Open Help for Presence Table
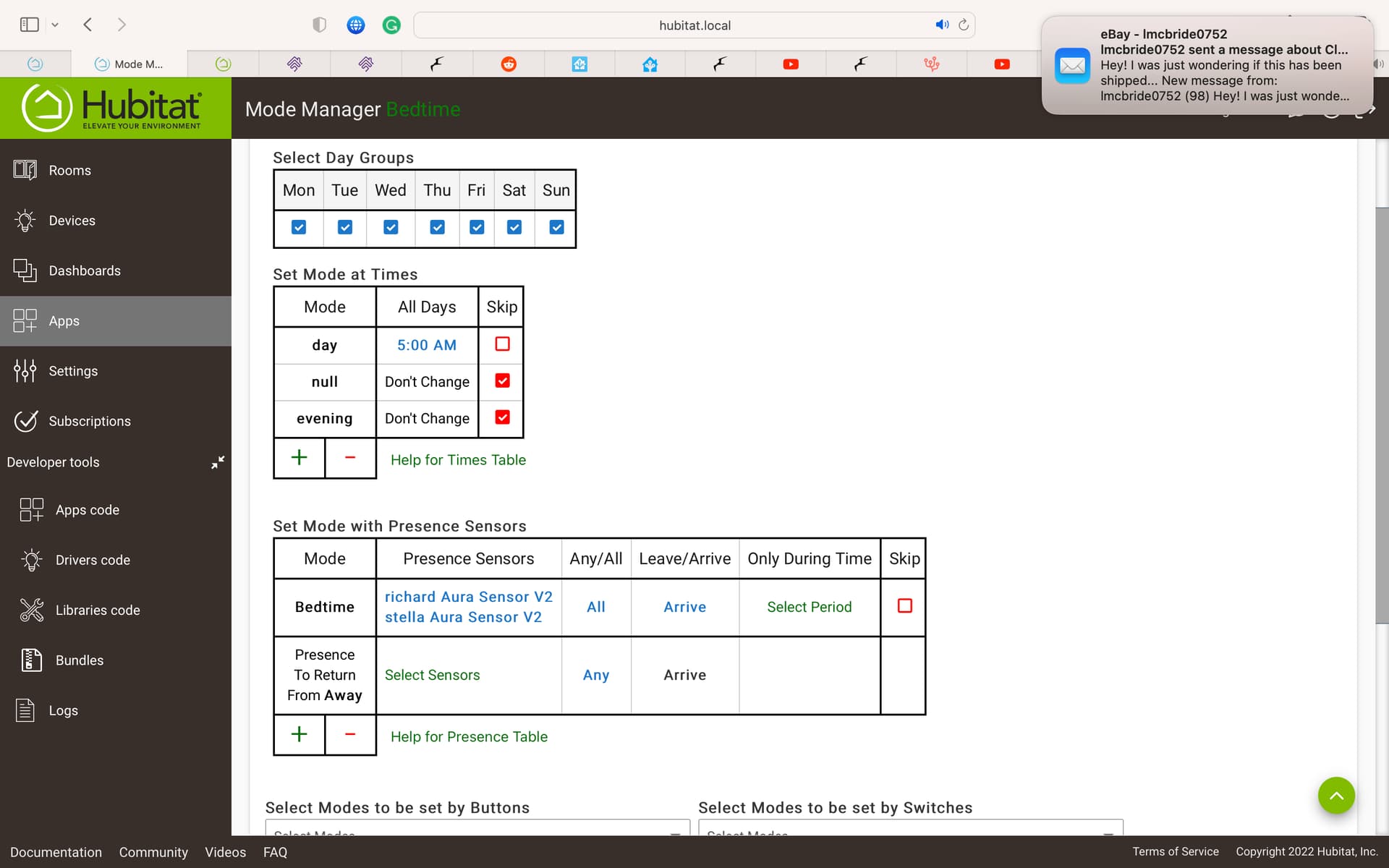Viewport: 1389px width, 868px height. (x=469, y=736)
